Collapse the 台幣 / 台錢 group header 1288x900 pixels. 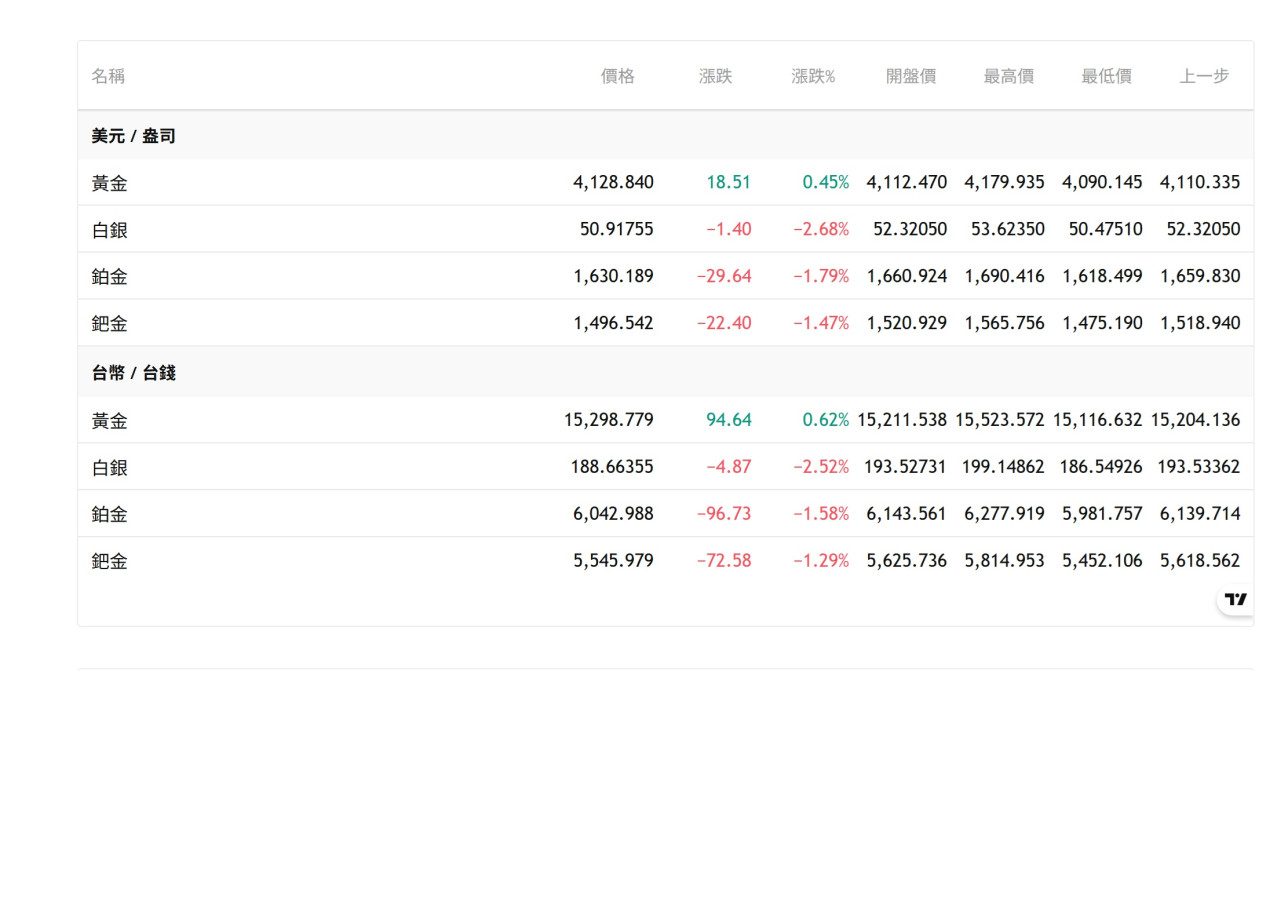click(134, 373)
